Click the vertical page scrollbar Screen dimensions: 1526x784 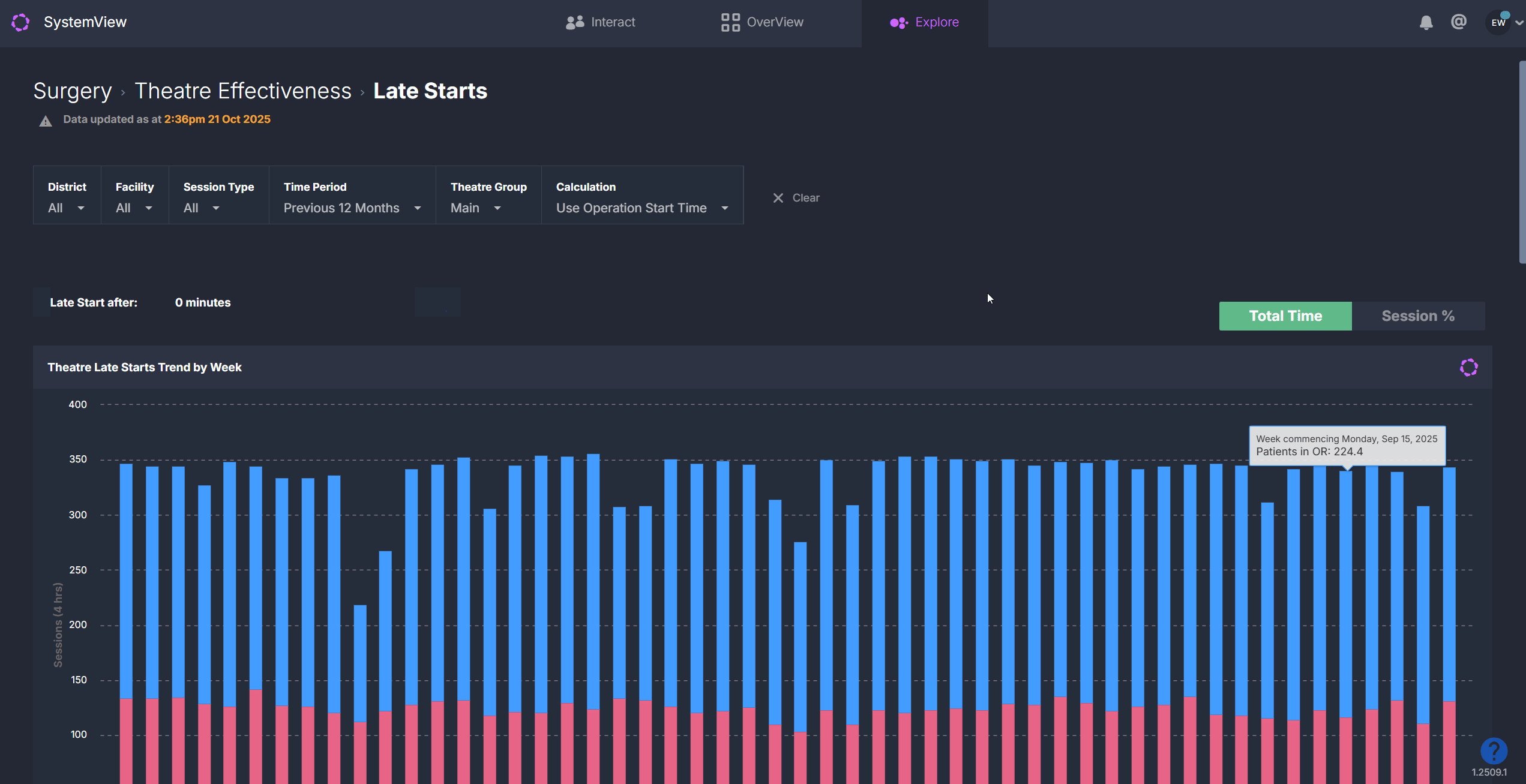pyautogui.click(x=1522, y=162)
